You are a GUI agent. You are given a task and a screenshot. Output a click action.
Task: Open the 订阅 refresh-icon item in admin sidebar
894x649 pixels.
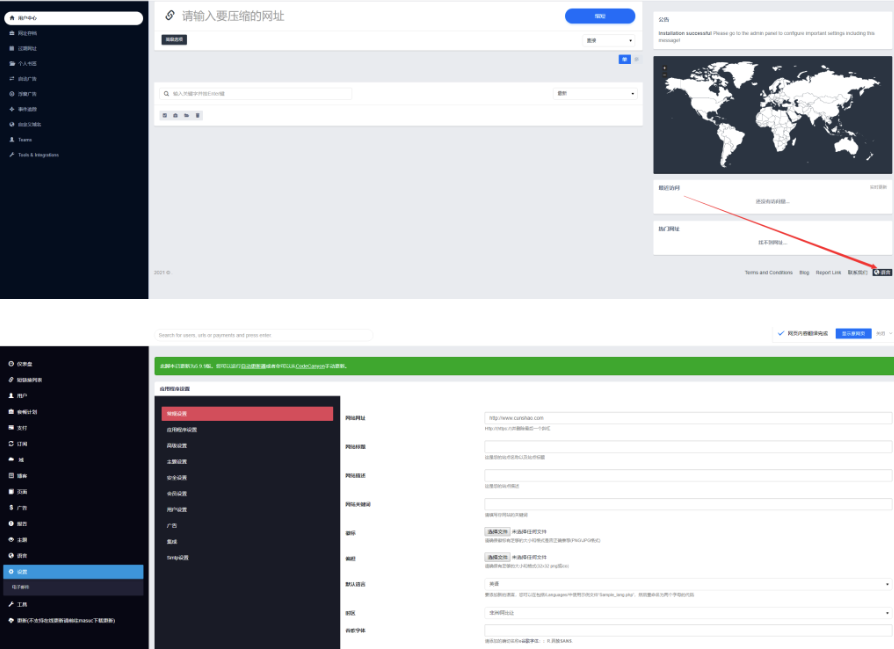(x=18, y=444)
